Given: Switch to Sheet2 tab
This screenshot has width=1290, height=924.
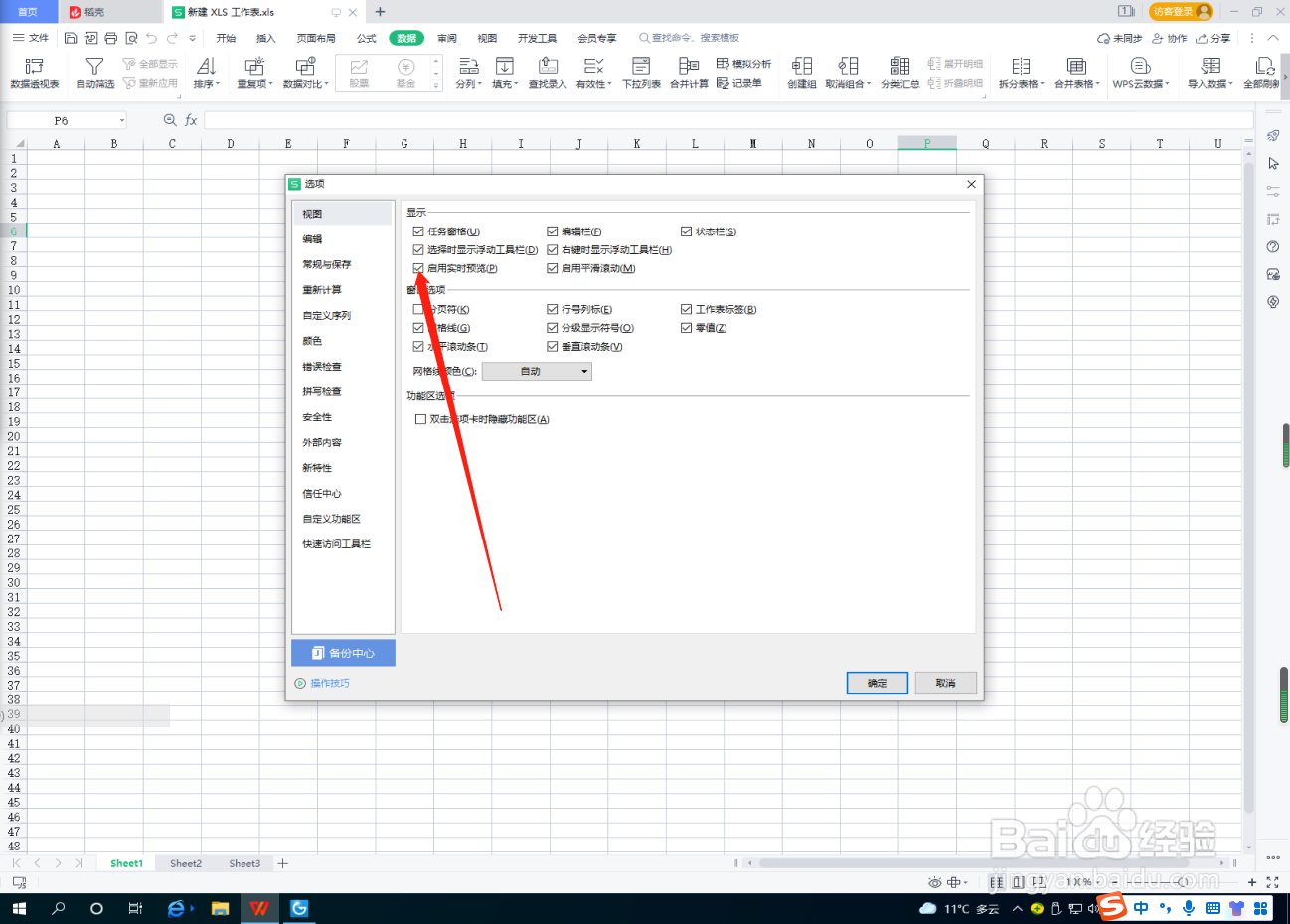Looking at the screenshot, I should tap(186, 863).
